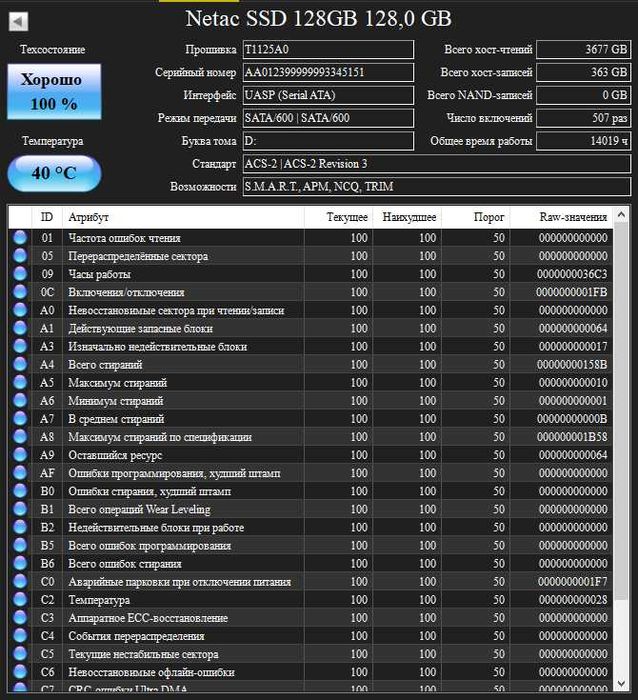Click status orb for attribute B6

(x=20, y=563)
